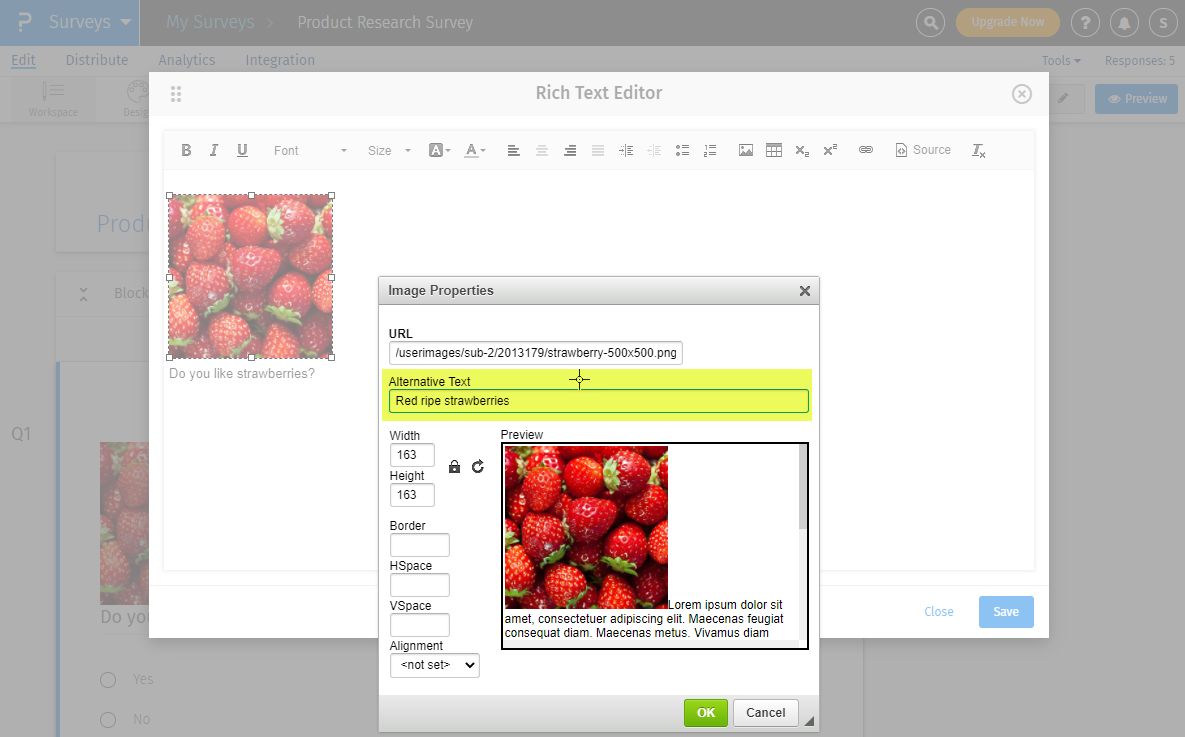Switch to the Edit tab

pos(23,60)
